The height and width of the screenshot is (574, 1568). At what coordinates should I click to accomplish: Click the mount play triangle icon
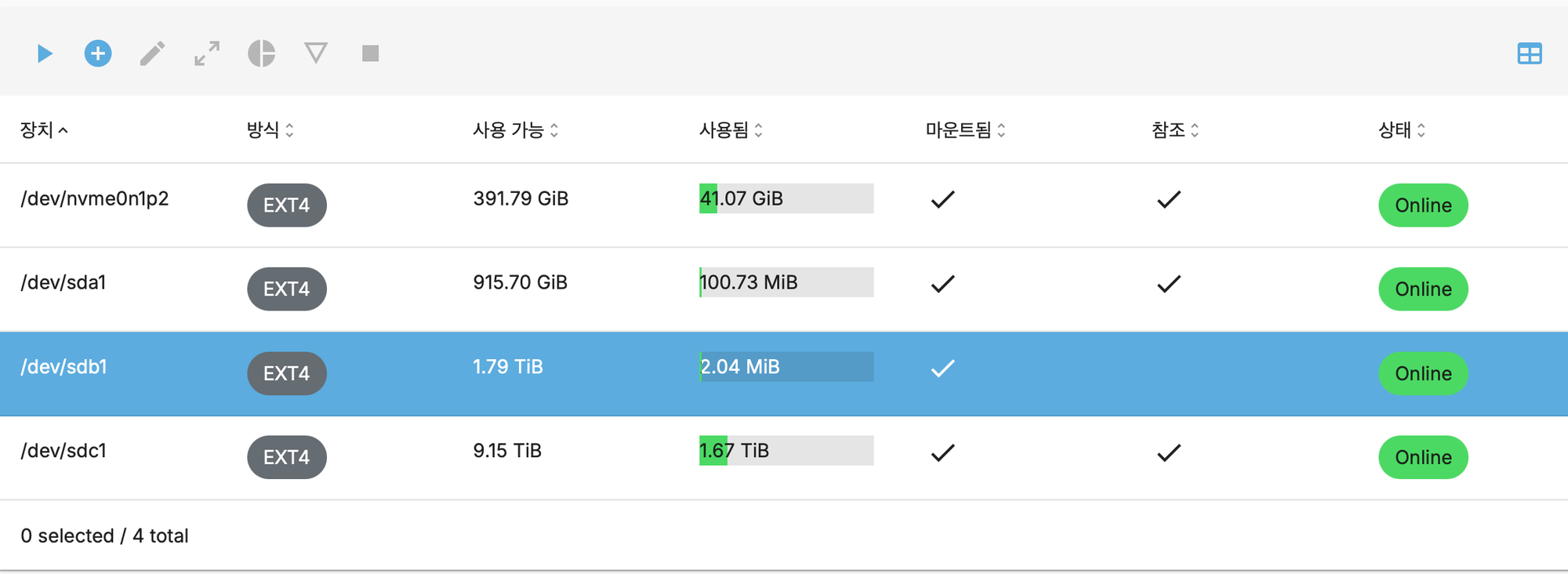coord(45,53)
